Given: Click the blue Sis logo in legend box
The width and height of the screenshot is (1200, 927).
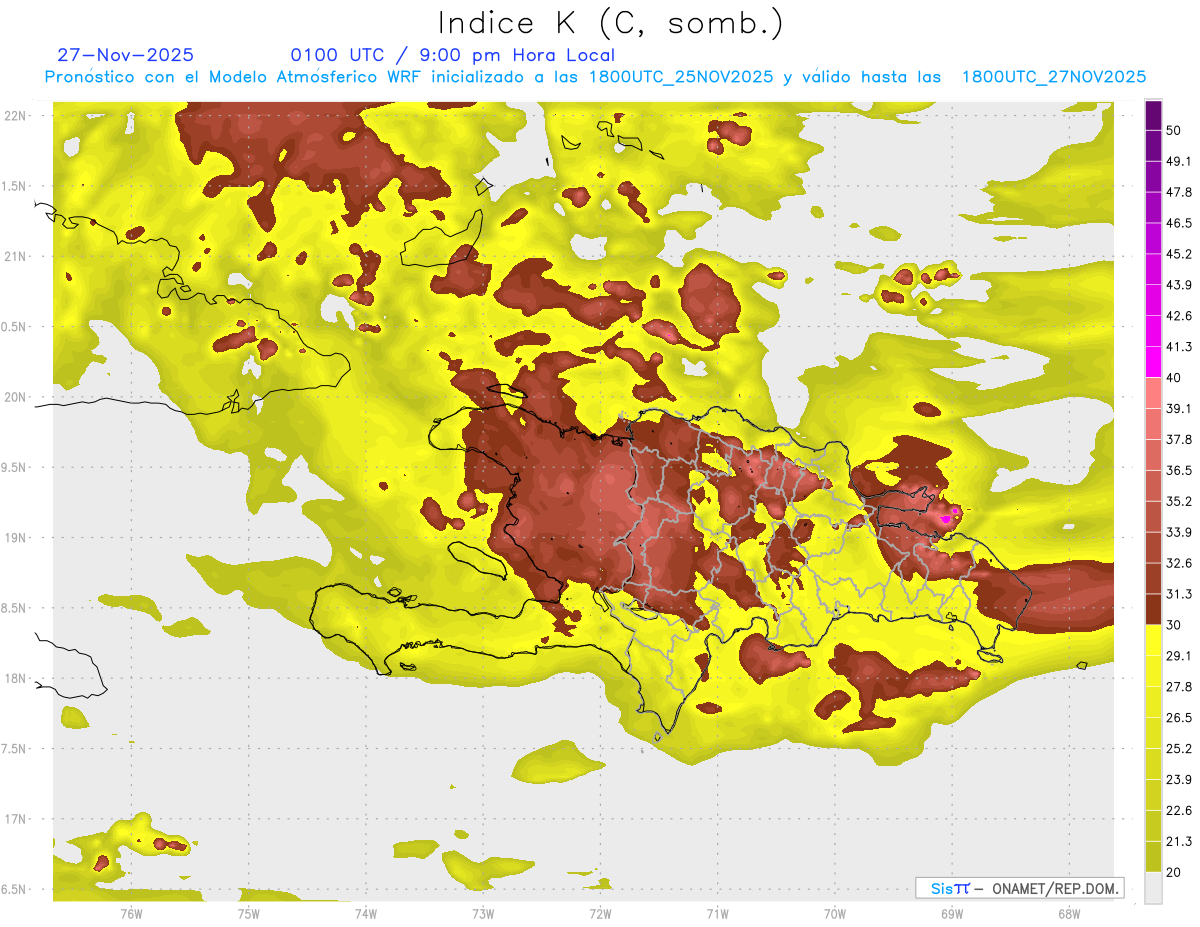Looking at the screenshot, I should pos(949,888).
